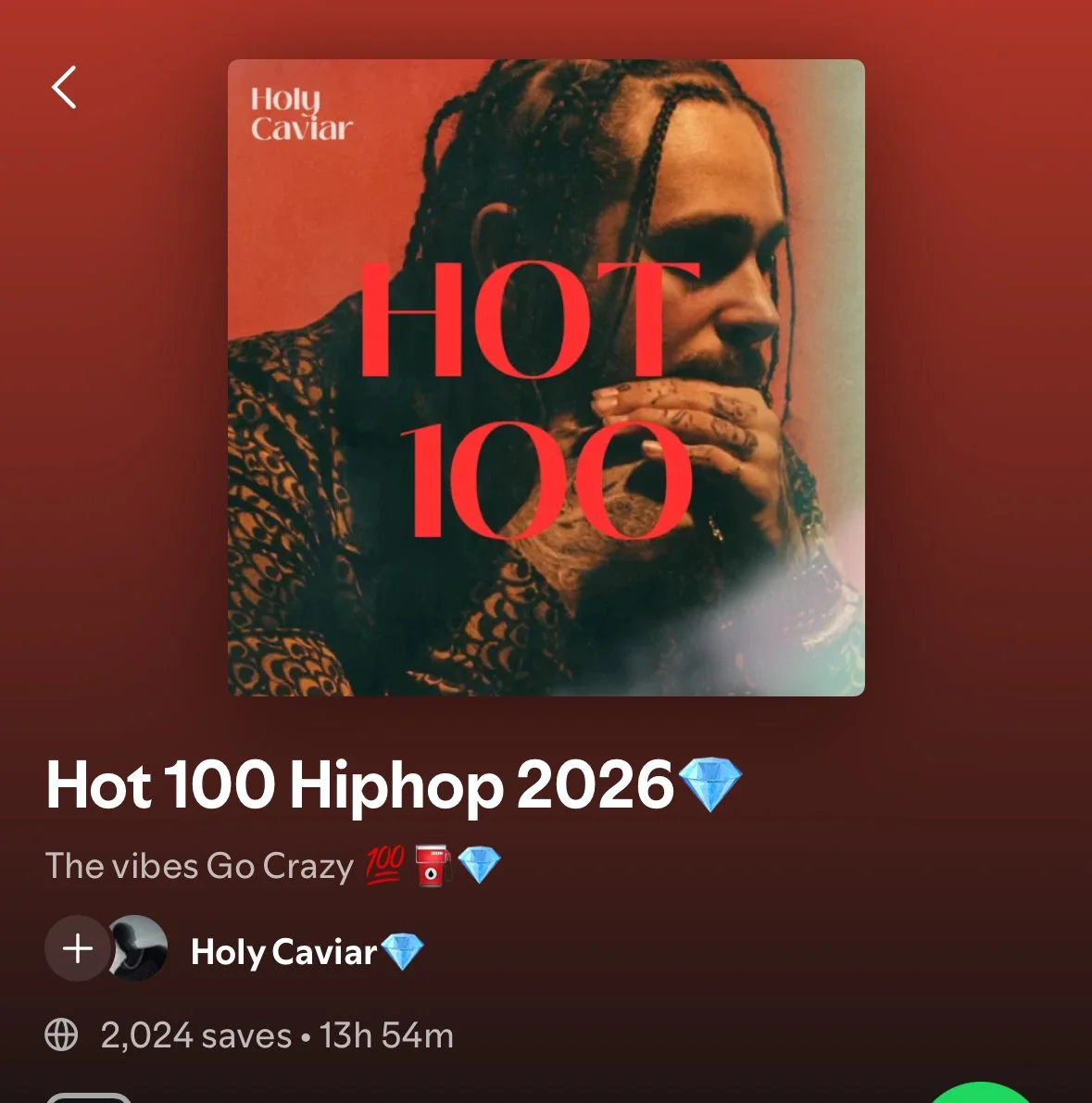Tap the Hot 100 Hiphop 2026 title
Image resolution: width=1092 pixels, height=1103 pixels.
pos(359,784)
